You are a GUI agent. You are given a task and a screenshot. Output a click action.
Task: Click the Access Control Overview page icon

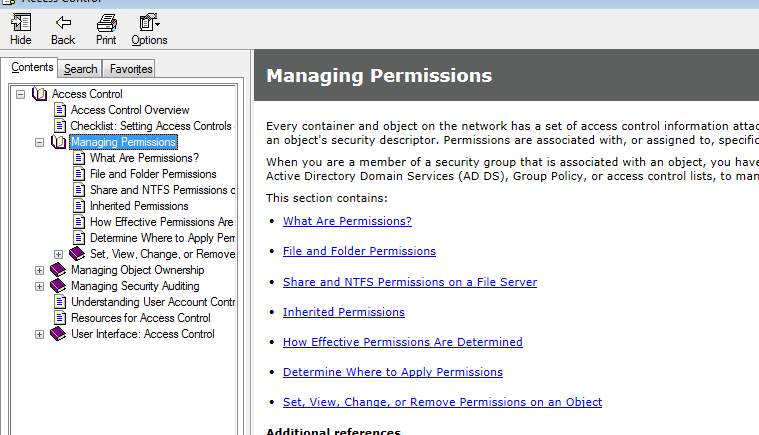tap(60, 110)
